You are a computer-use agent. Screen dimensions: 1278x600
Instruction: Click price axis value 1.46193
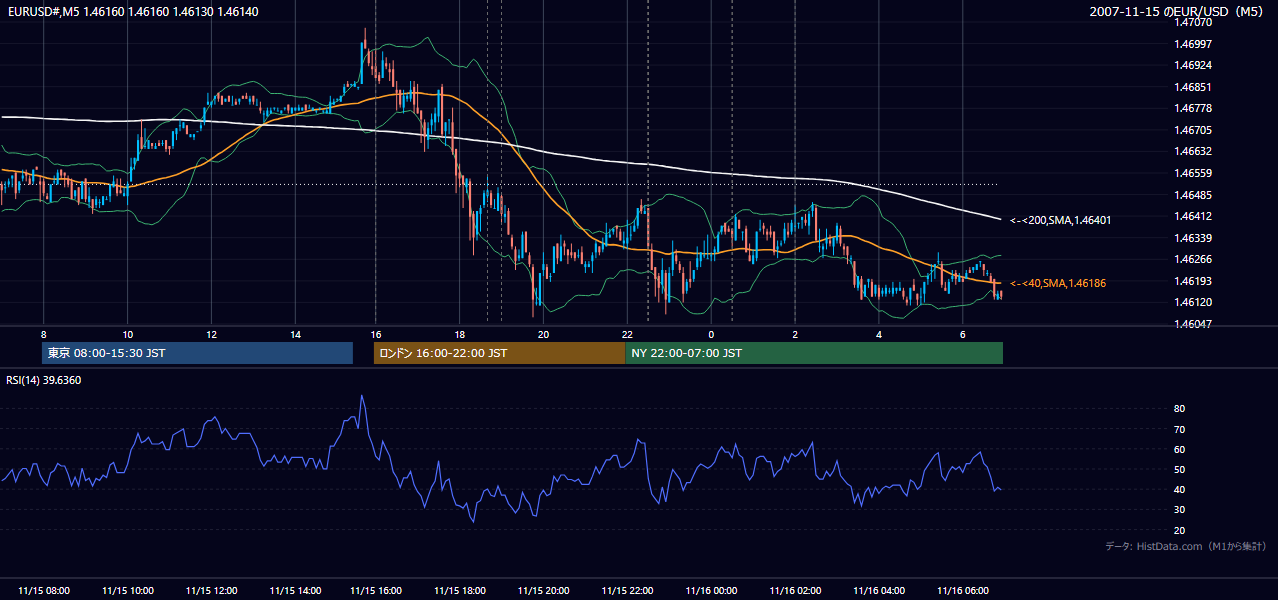[x=1192, y=281]
